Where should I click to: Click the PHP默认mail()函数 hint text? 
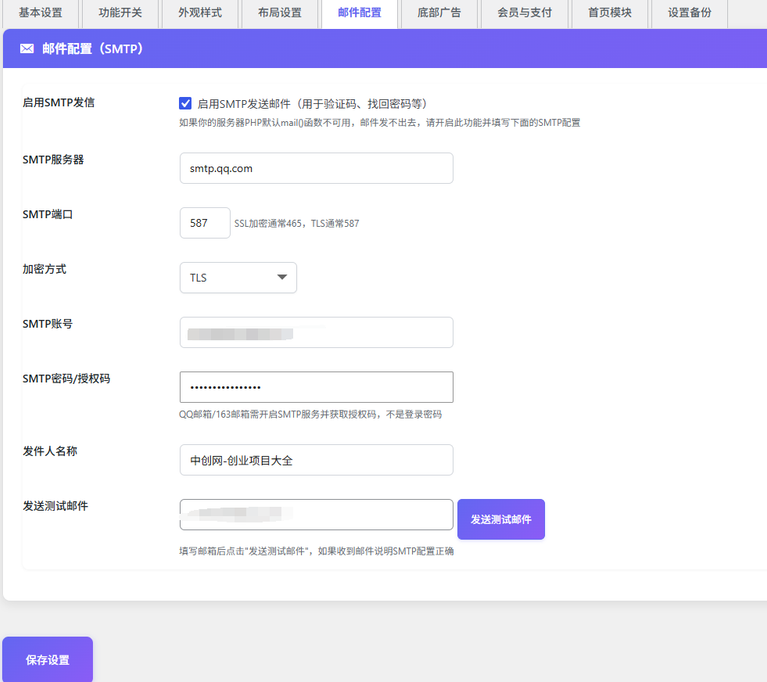pyautogui.click(x=379, y=123)
